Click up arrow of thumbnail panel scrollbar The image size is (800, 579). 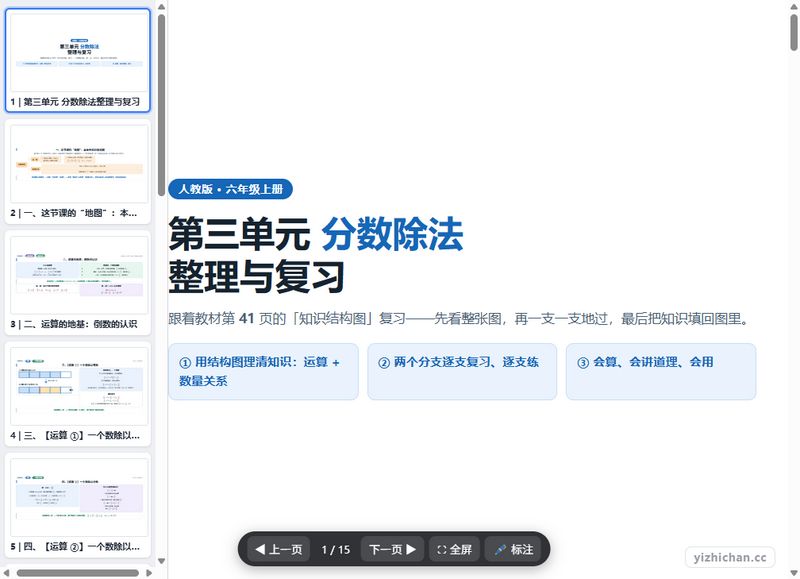[161, 7]
